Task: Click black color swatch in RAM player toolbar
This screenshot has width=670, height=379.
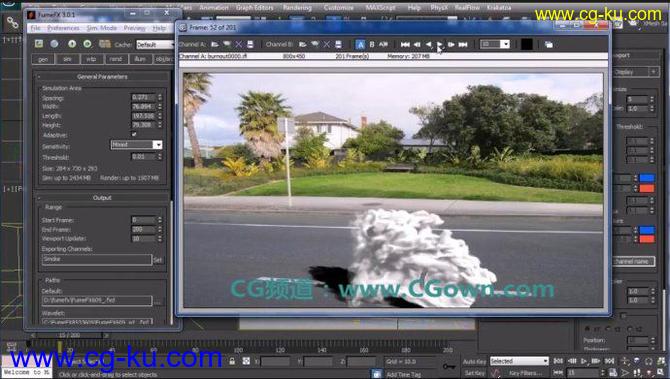Action: 527,44
